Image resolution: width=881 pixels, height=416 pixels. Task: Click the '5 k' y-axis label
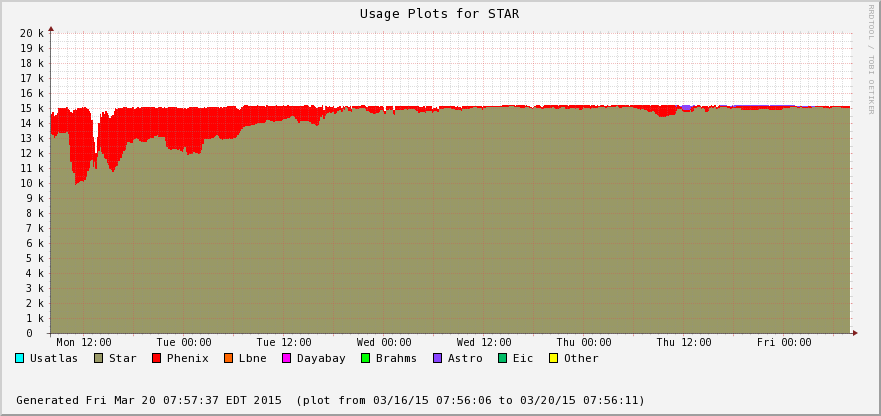(35, 258)
